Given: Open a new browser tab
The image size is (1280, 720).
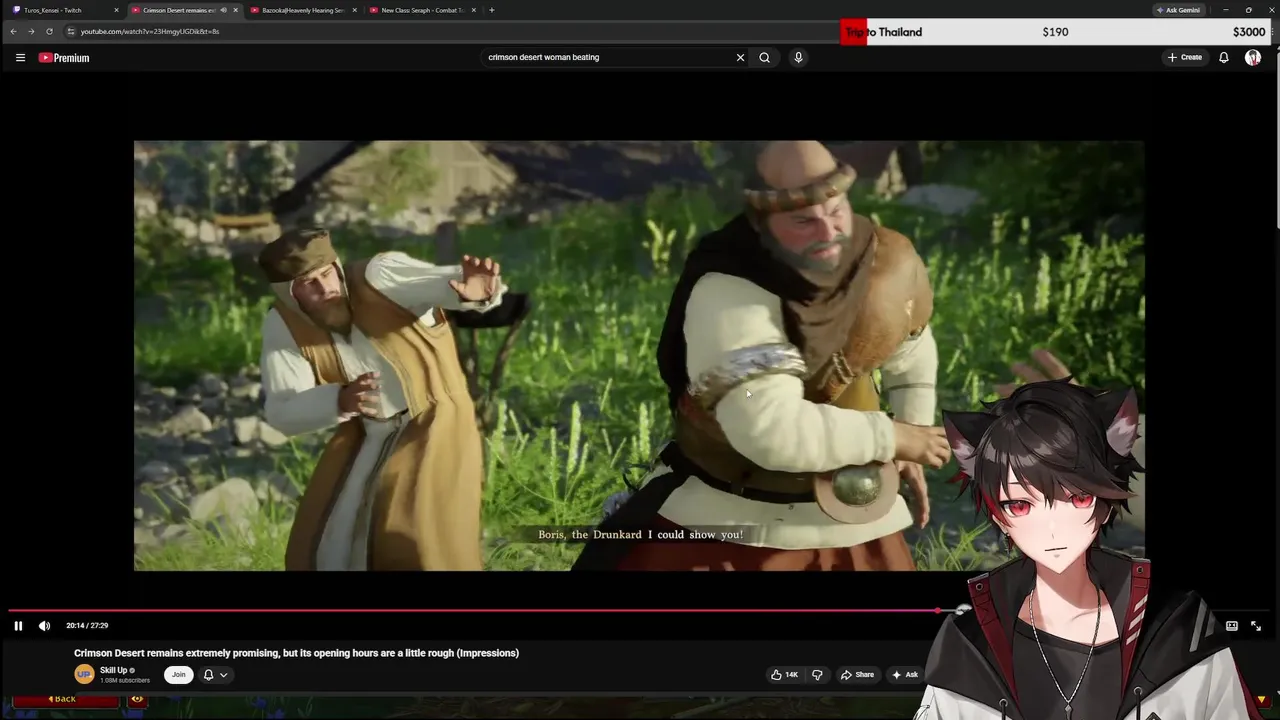Looking at the screenshot, I should (x=491, y=10).
